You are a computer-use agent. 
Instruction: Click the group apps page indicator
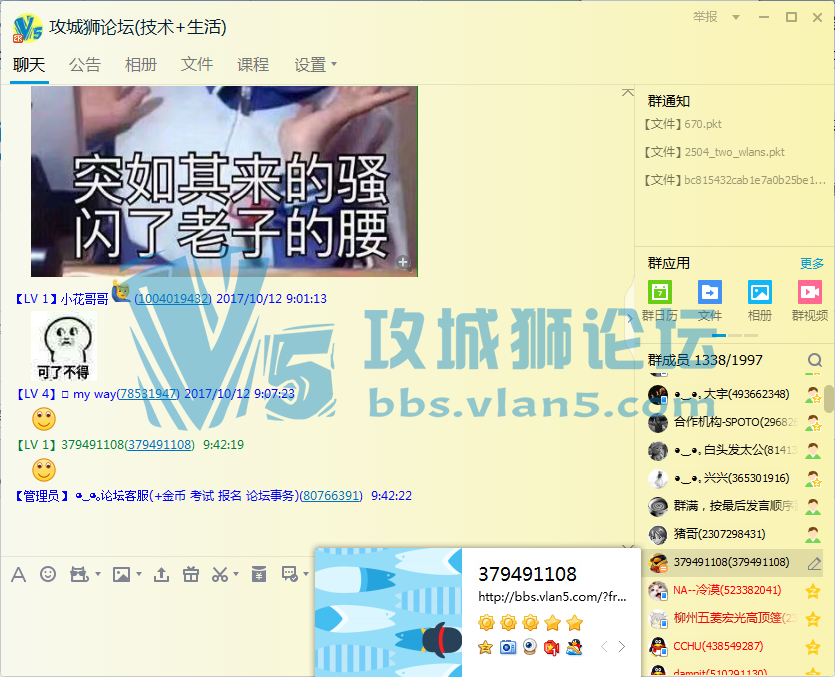(734, 336)
